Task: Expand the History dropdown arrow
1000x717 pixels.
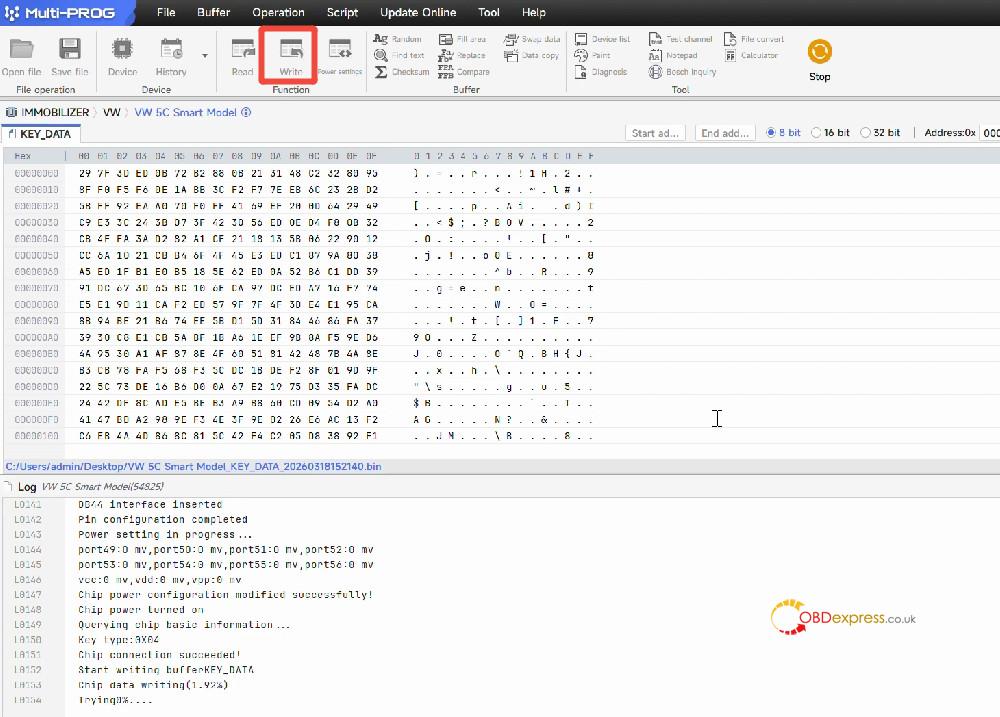Action: coord(205,56)
